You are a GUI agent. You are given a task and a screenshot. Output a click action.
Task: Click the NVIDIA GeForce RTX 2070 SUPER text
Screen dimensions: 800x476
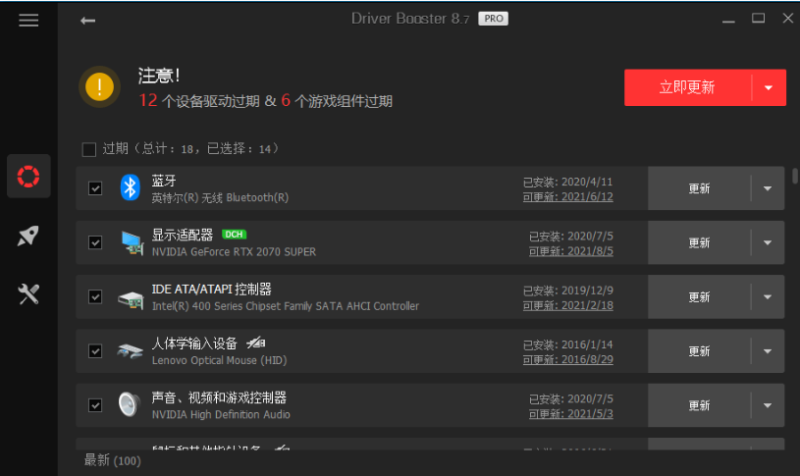234,252
